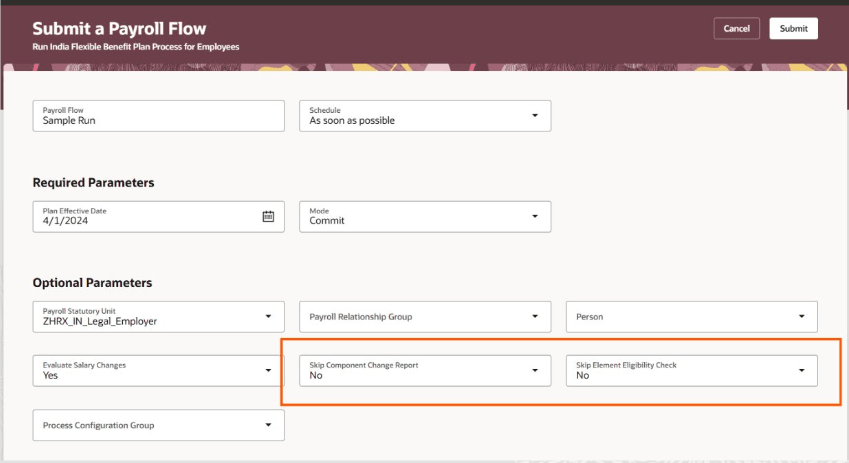Click 'Yes' under Evaluate Salary Changes
Image resolution: width=849 pixels, height=463 pixels.
point(50,375)
